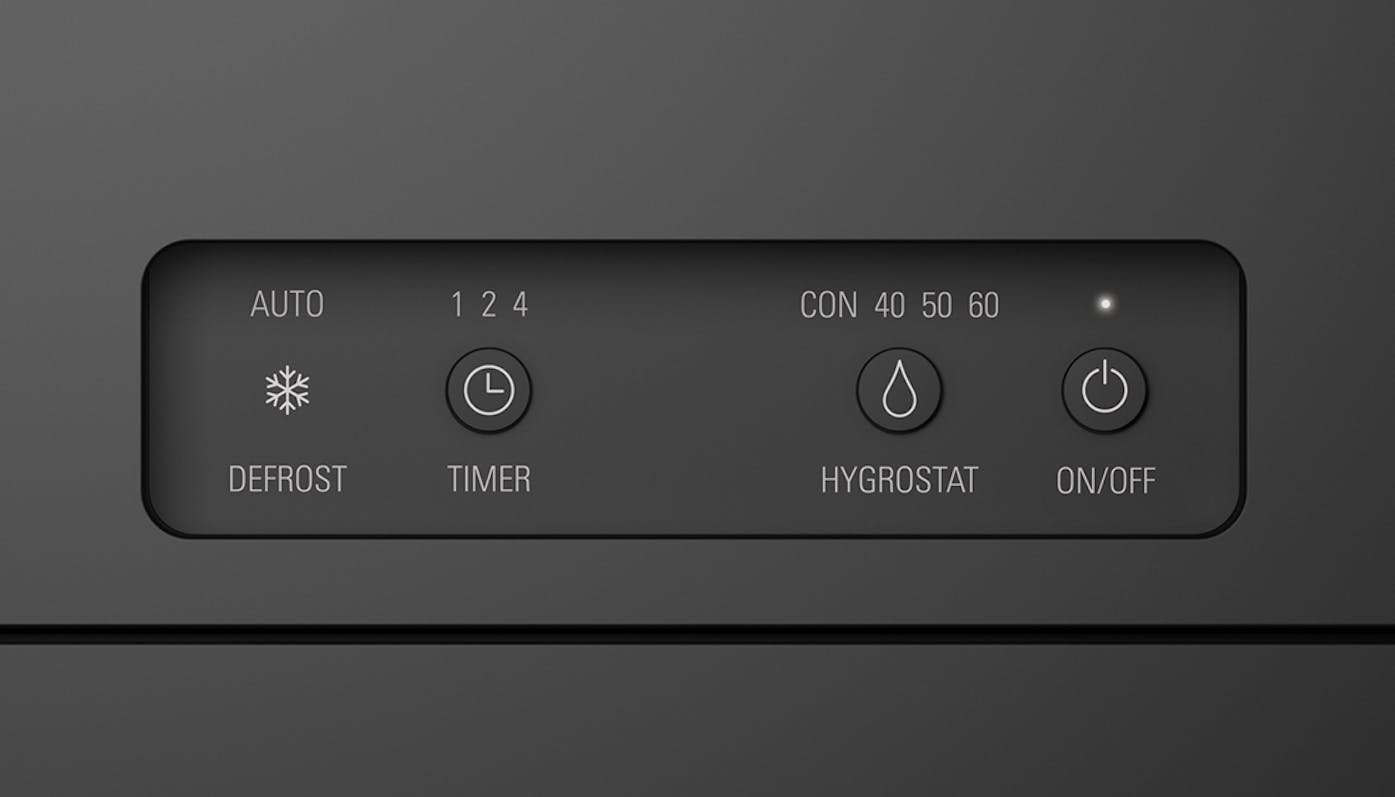Click the DEFROST text label
Viewport: 1395px width, 797px height.
click(x=287, y=480)
